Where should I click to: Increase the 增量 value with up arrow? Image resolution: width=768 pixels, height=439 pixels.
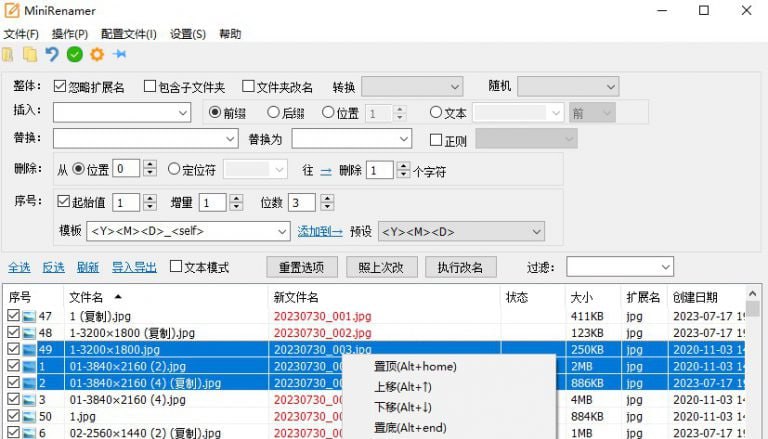[x=237, y=198]
